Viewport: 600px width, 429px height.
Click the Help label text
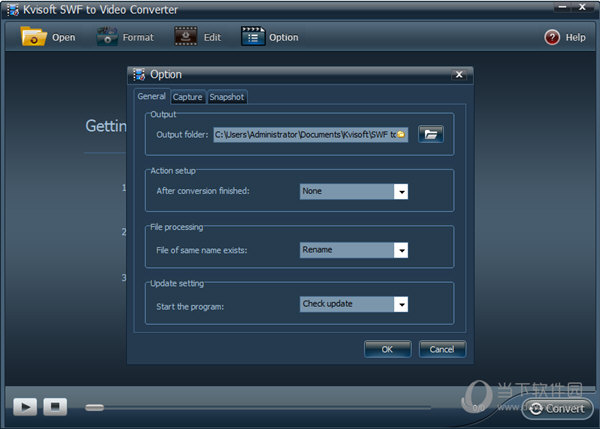click(576, 38)
